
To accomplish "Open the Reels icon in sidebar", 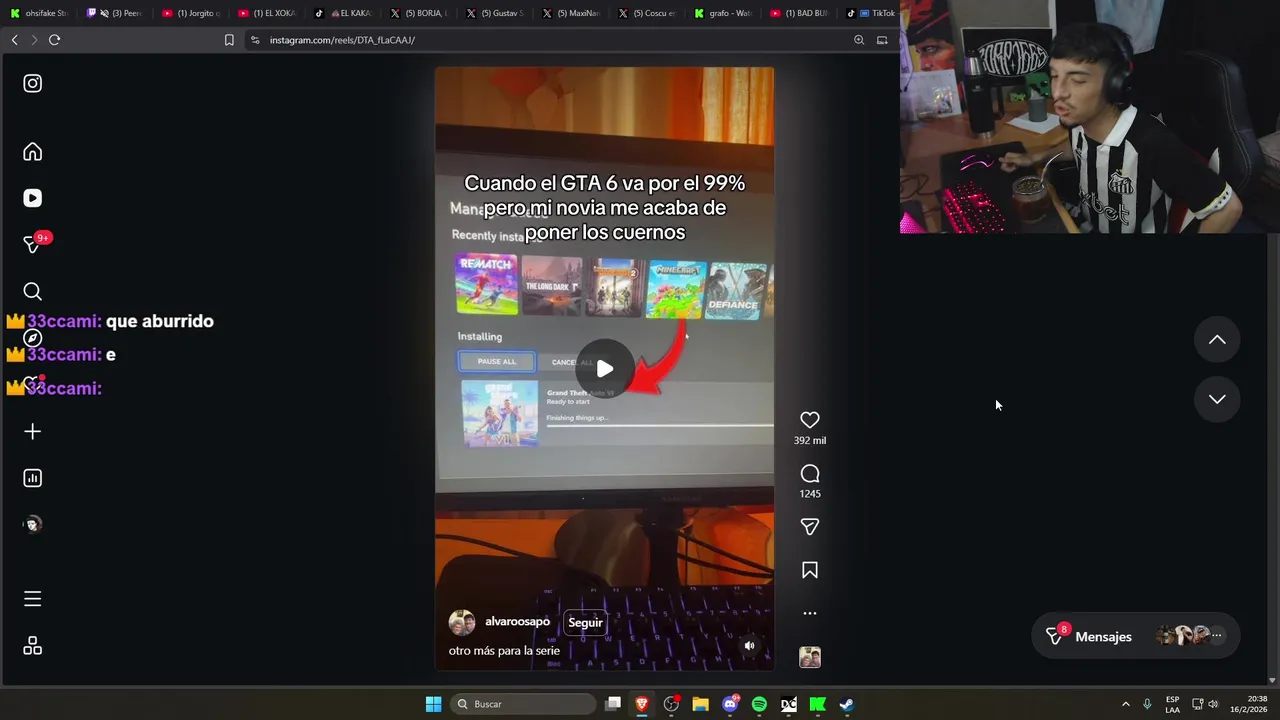I will [33, 198].
